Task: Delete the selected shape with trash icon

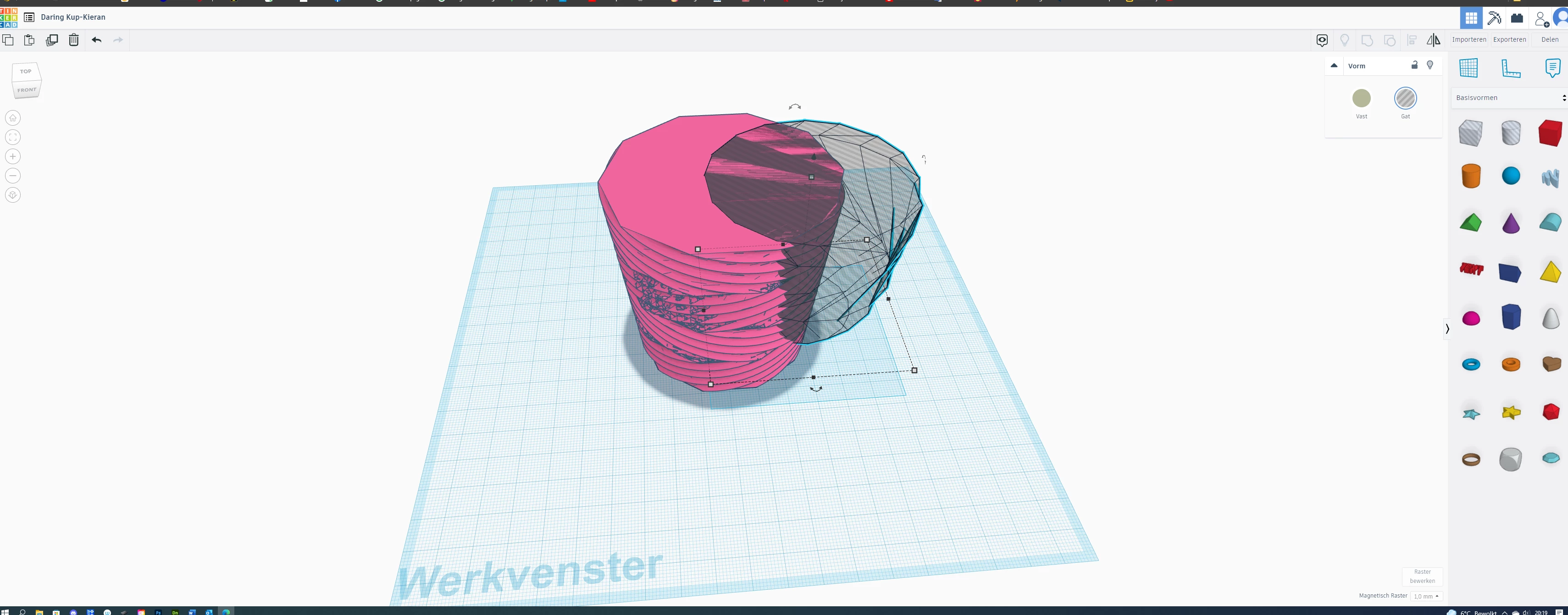Action: pyautogui.click(x=74, y=40)
